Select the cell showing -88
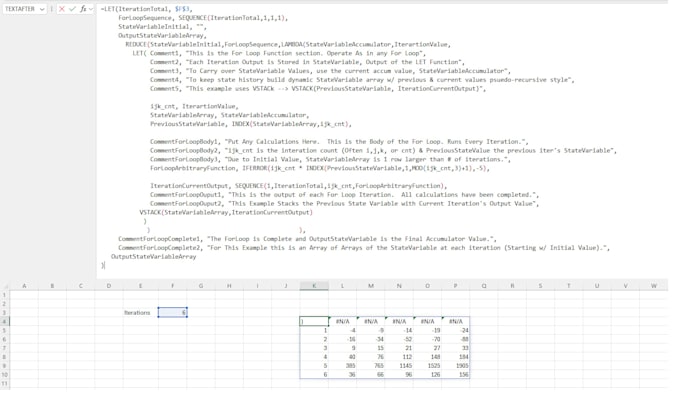The image size is (680, 397). pyautogui.click(x=455, y=339)
